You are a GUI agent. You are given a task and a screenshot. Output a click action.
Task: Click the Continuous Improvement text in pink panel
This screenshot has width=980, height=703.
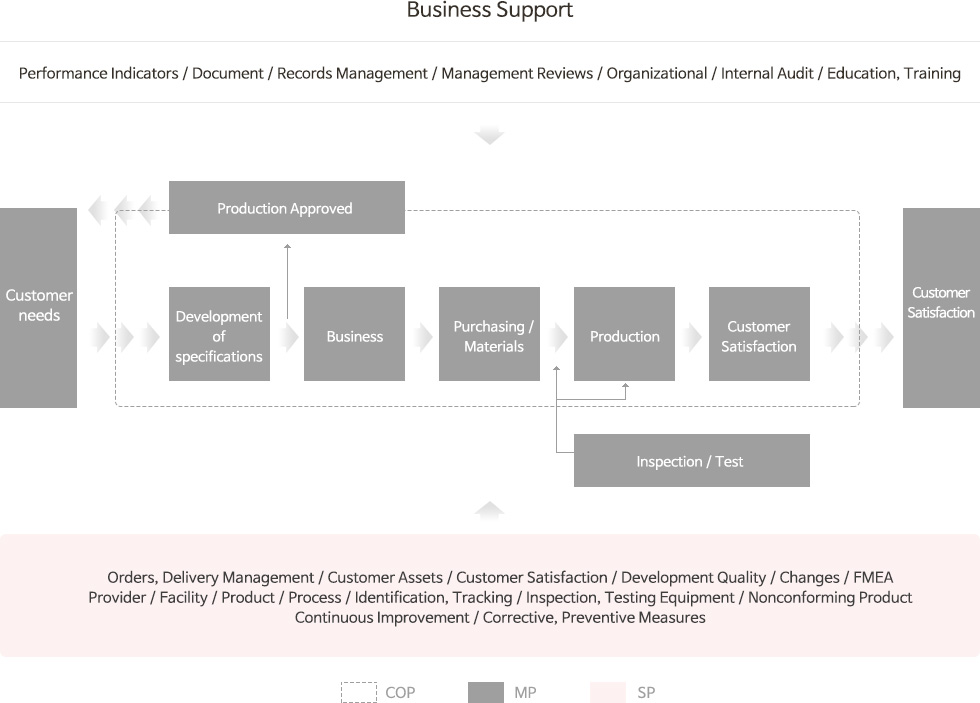click(382, 617)
